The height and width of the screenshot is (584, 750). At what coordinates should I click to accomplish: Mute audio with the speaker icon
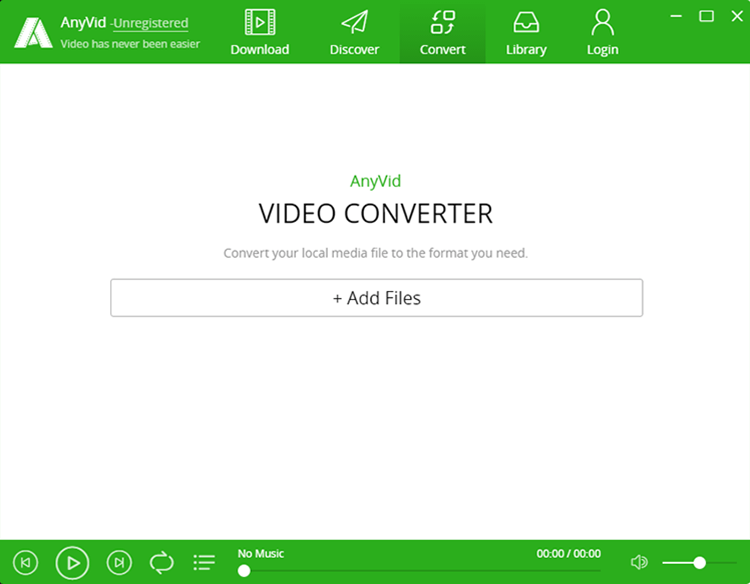pyautogui.click(x=639, y=562)
